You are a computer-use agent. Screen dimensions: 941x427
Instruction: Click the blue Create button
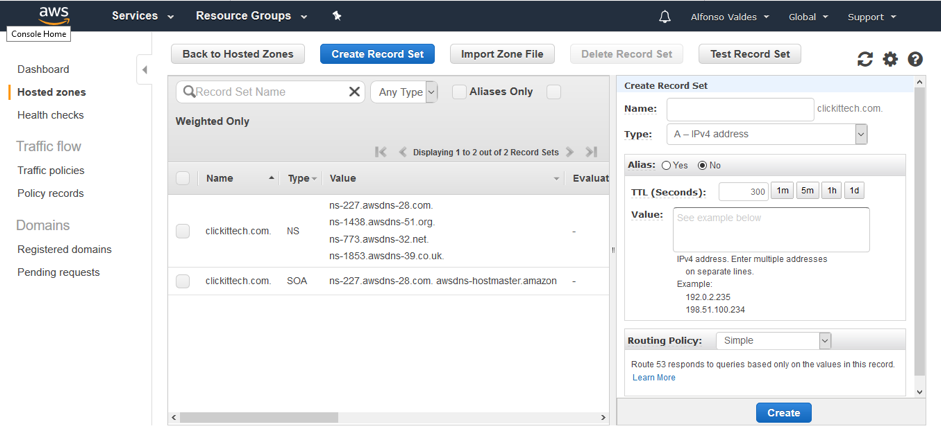(783, 413)
